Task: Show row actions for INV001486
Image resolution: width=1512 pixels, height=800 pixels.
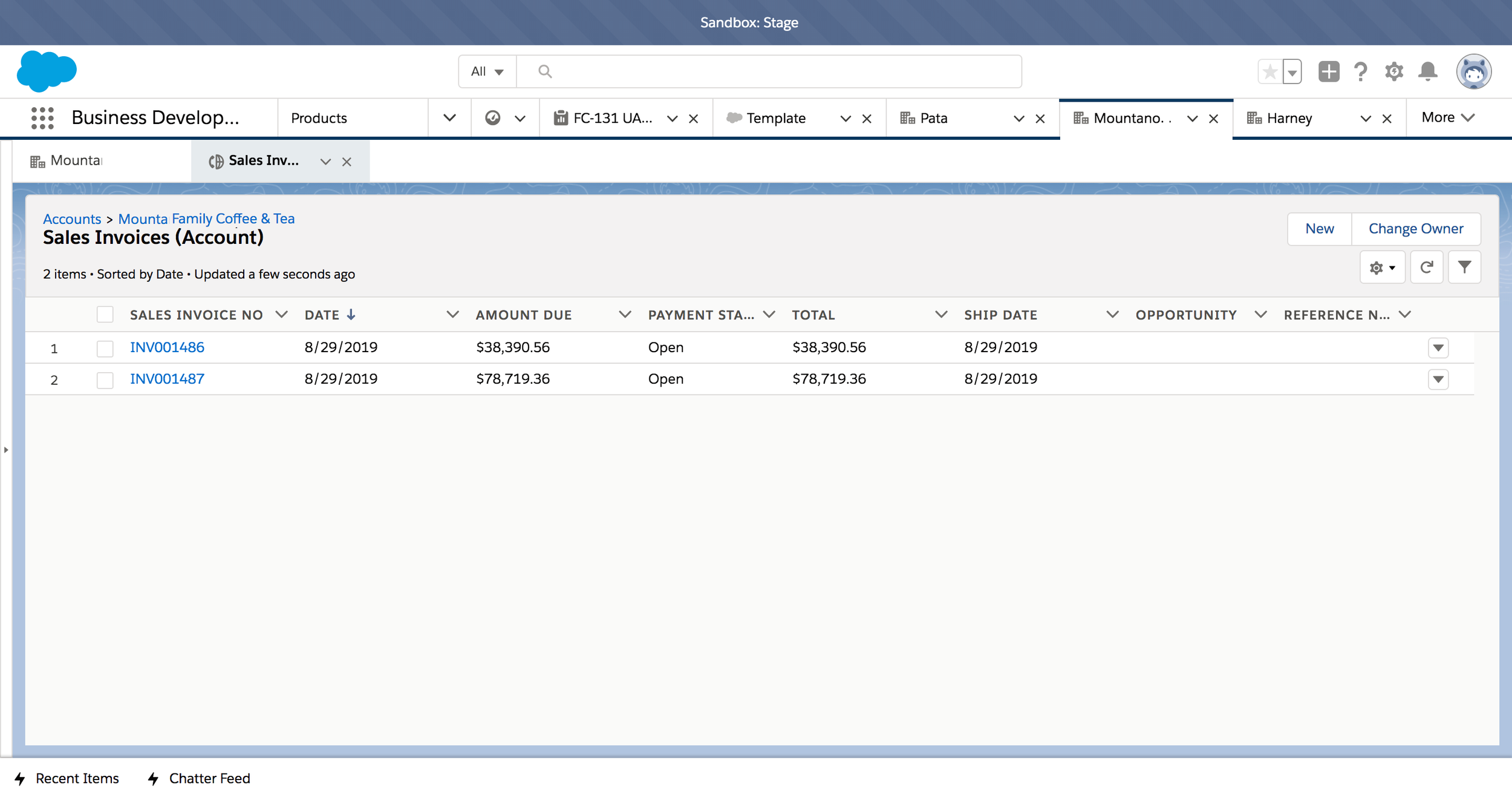Action: pyautogui.click(x=1438, y=348)
